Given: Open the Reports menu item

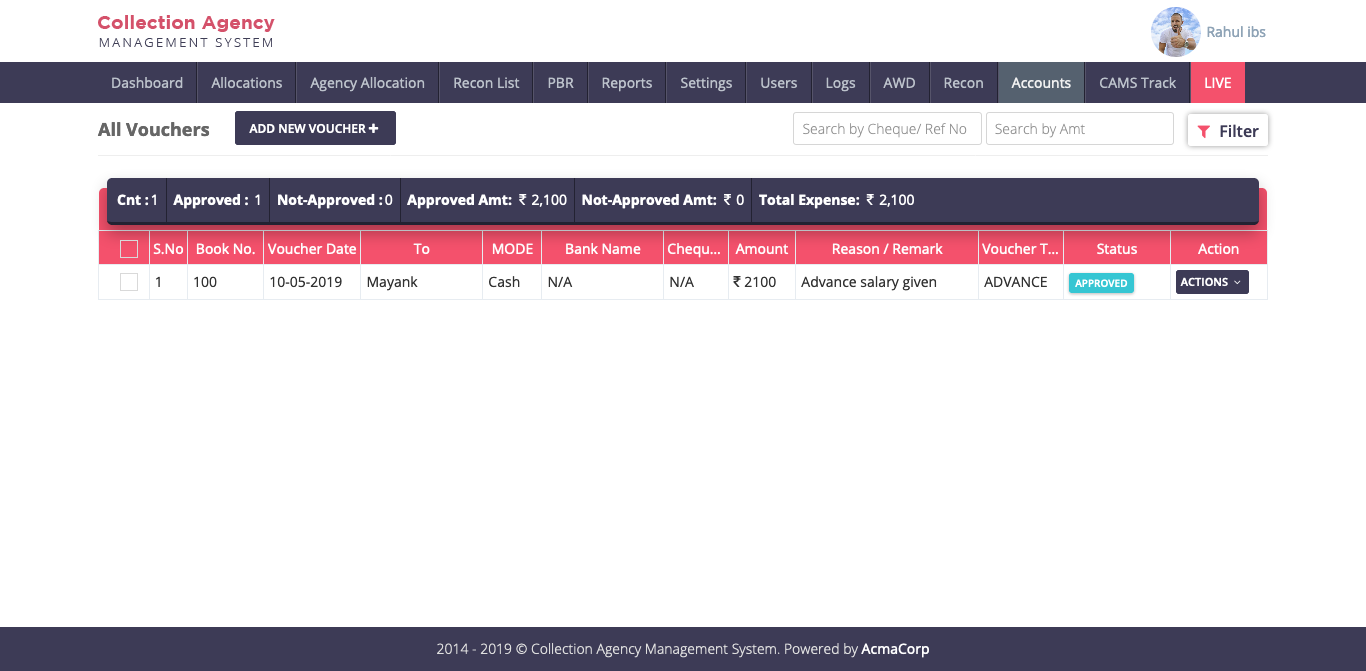Looking at the screenshot, I should pyautogui.click(x=626, y=83).
